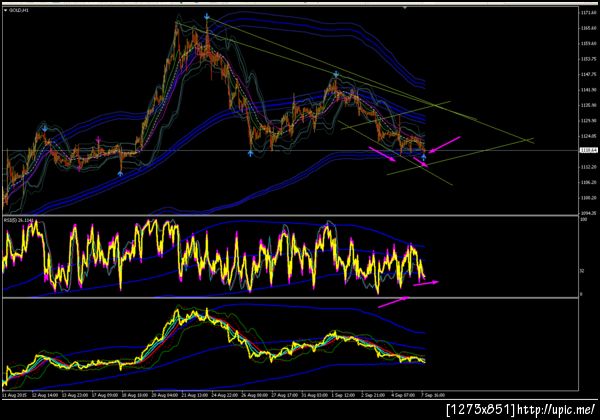600x420 pixels.
Task: Click the 17 Aug 09:00 time label
Action: pos(105,395)
